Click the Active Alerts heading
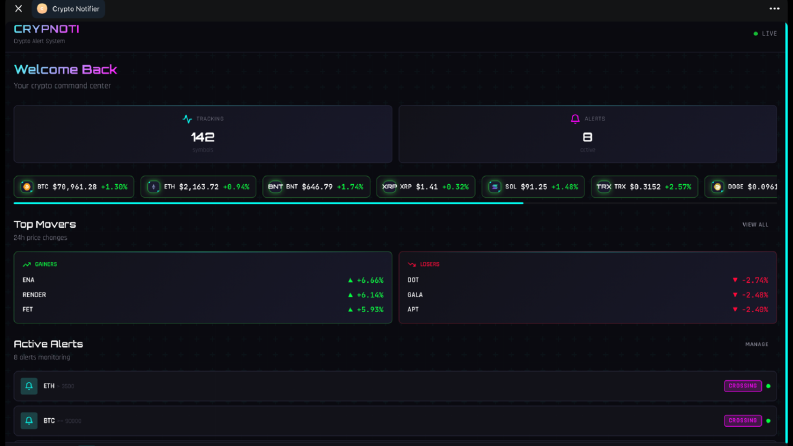 point(48,344)
